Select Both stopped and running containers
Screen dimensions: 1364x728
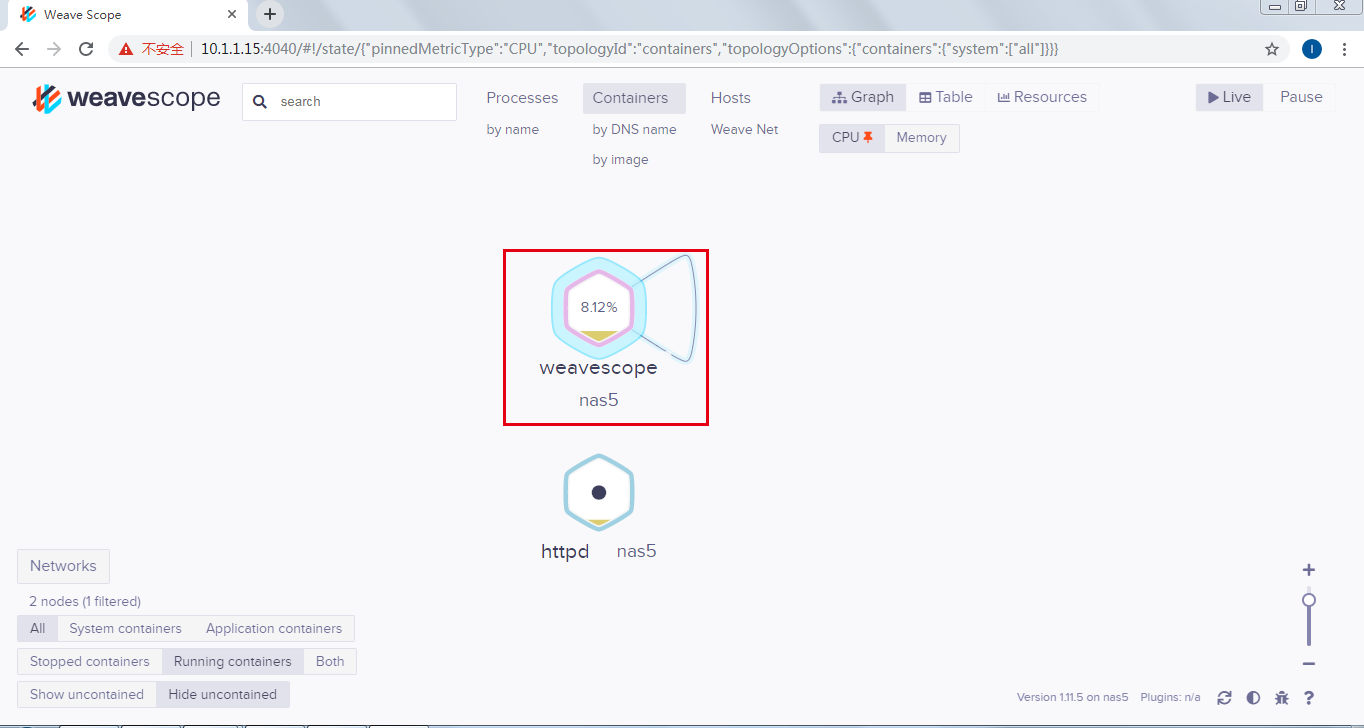tap(330, 662)
